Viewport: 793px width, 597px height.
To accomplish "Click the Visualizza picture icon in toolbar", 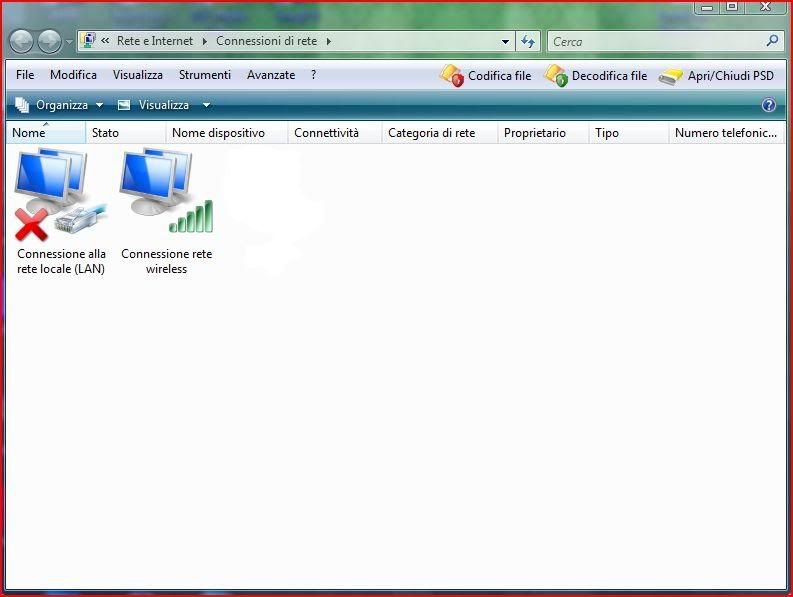I will pyautogui.click(x=124, y=105).
